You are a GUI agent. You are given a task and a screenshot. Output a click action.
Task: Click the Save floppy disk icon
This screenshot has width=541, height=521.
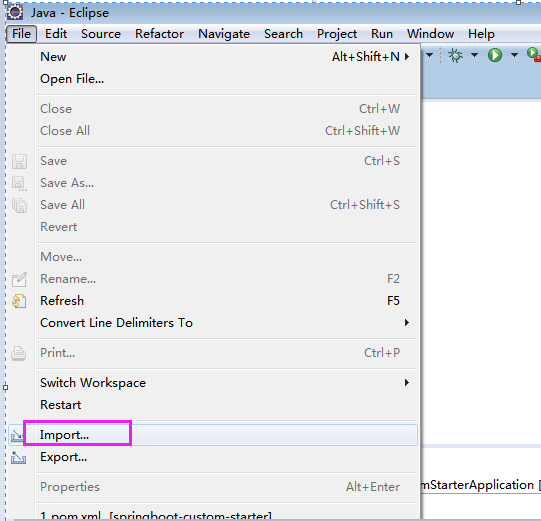19,161
